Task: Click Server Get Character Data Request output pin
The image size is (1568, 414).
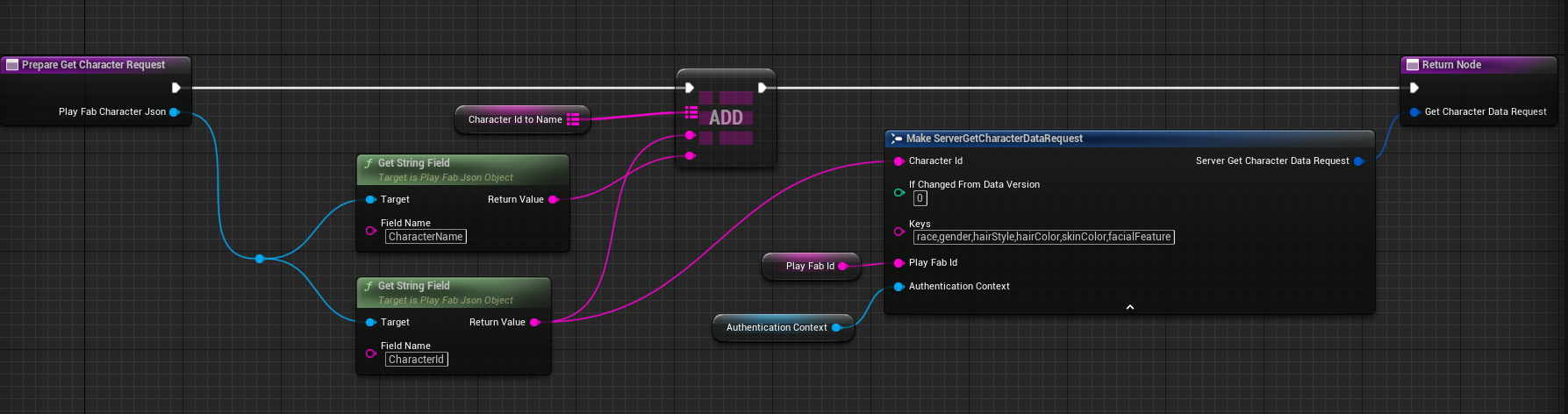Action: pyautogui.click(x=1359, y=161)
